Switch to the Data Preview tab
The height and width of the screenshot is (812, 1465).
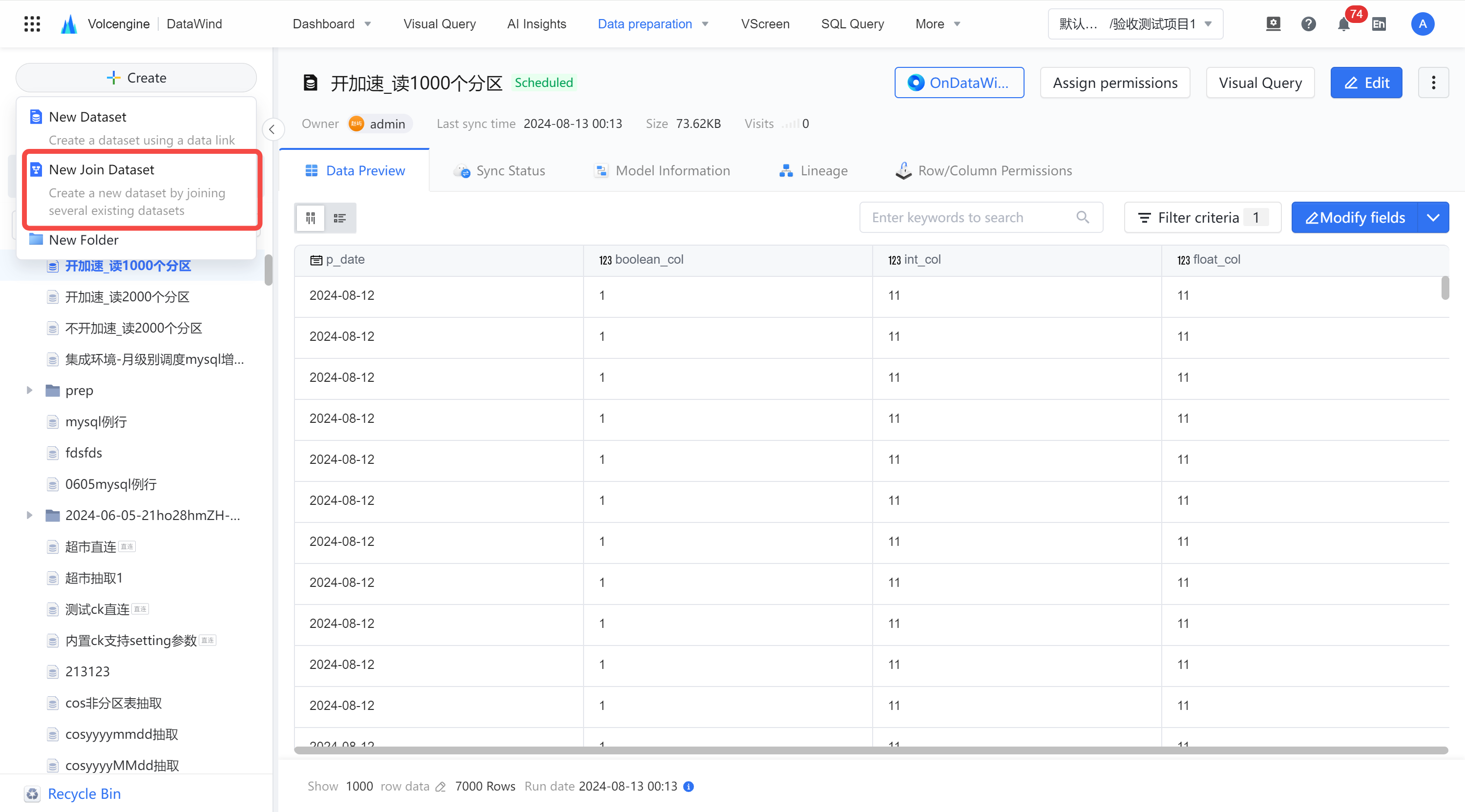pos(355,170)
